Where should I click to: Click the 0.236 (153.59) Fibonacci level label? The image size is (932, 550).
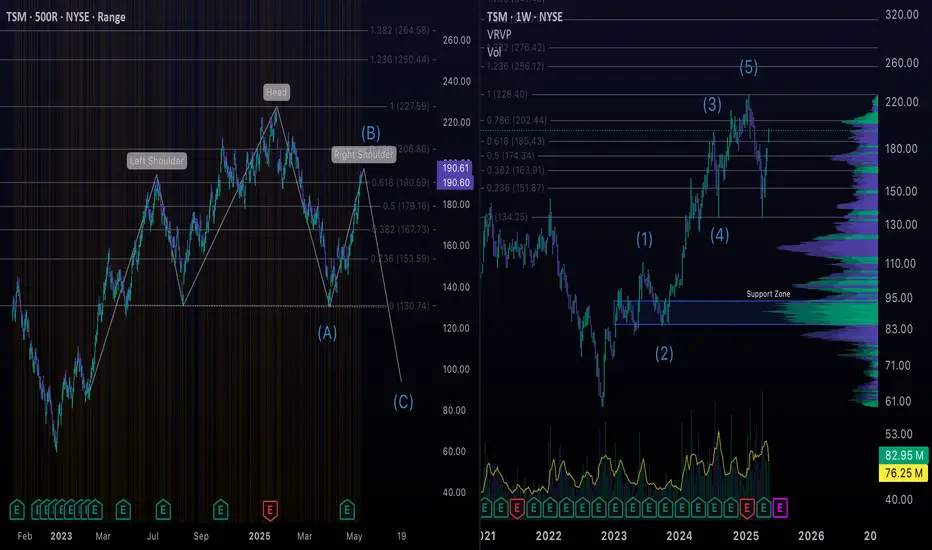coord(399,259)
